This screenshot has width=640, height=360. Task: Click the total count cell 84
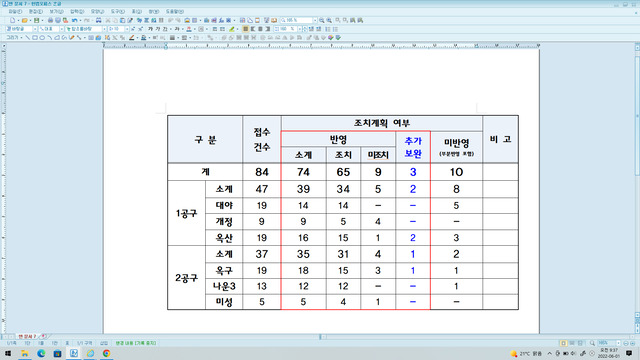click(262, 172)
